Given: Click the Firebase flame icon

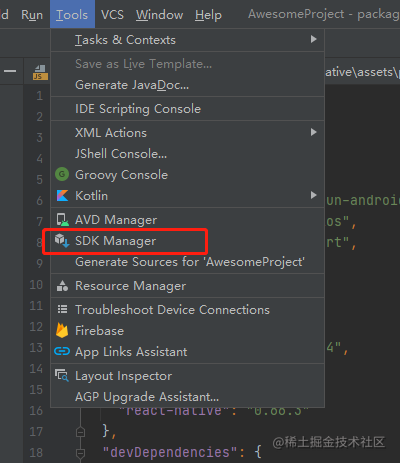Looking at the screenshot, I should coord(62,330).
